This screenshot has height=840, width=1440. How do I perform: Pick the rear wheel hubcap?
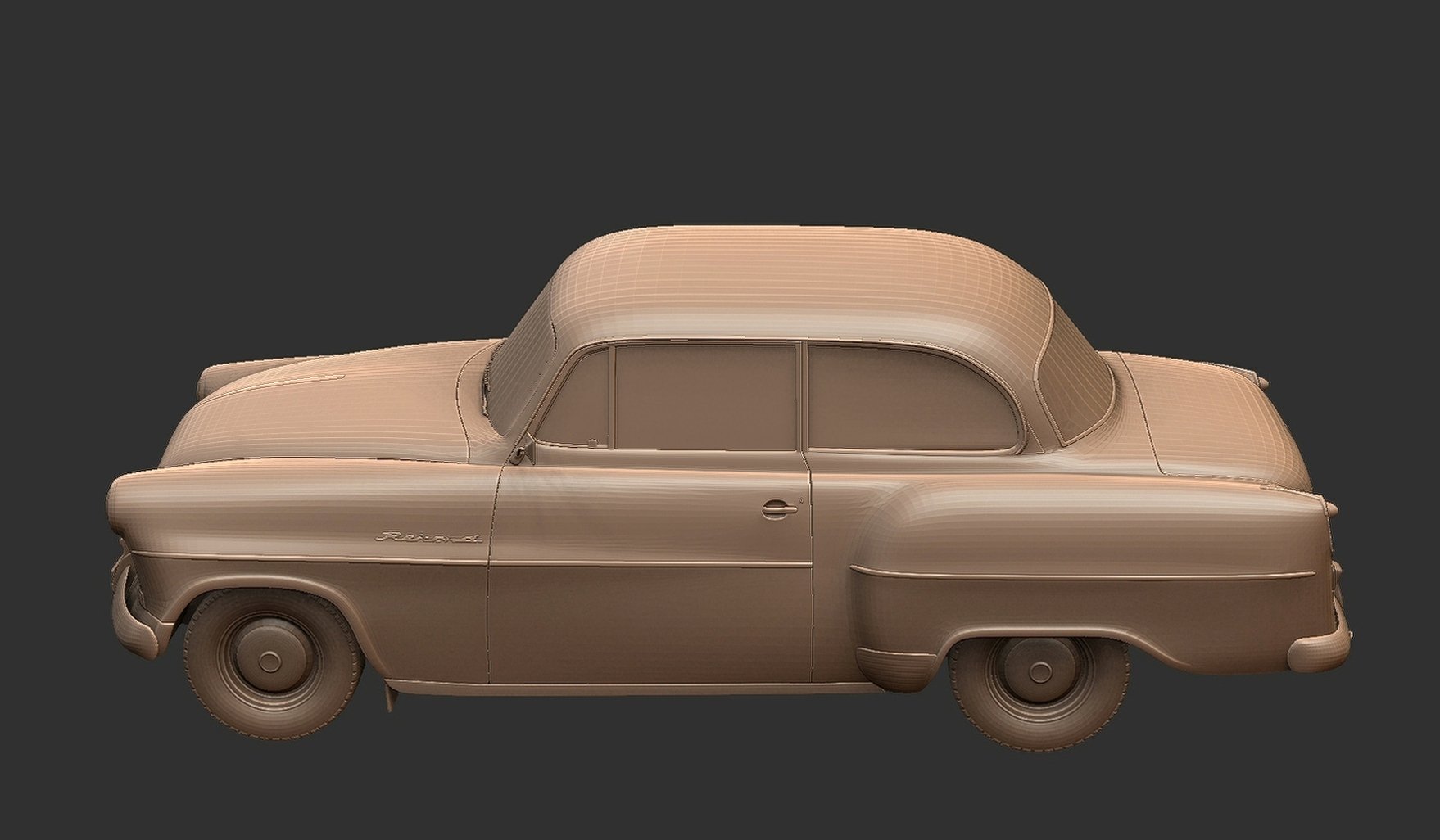tap(1039, 671)
